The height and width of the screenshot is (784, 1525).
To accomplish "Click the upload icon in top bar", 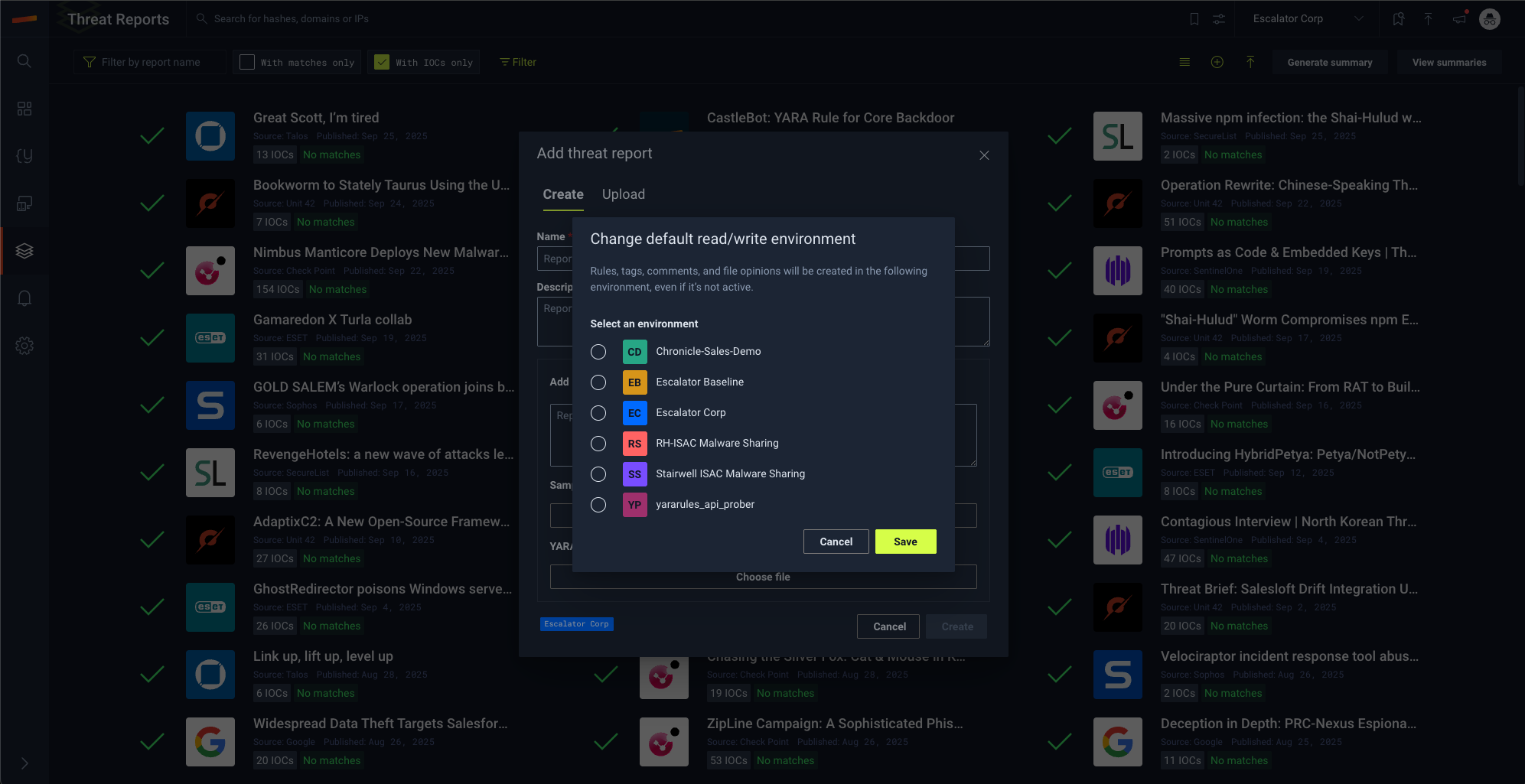I will point(1428,18).
